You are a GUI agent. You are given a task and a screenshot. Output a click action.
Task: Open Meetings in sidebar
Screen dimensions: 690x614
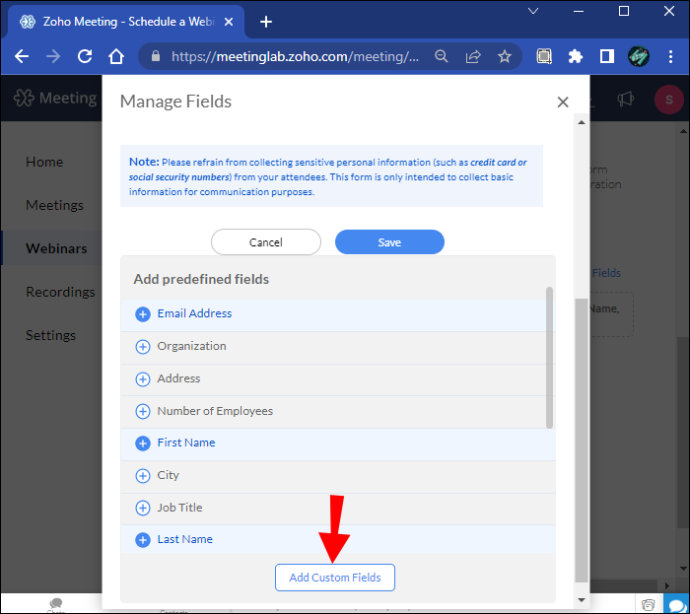[55, 205]
